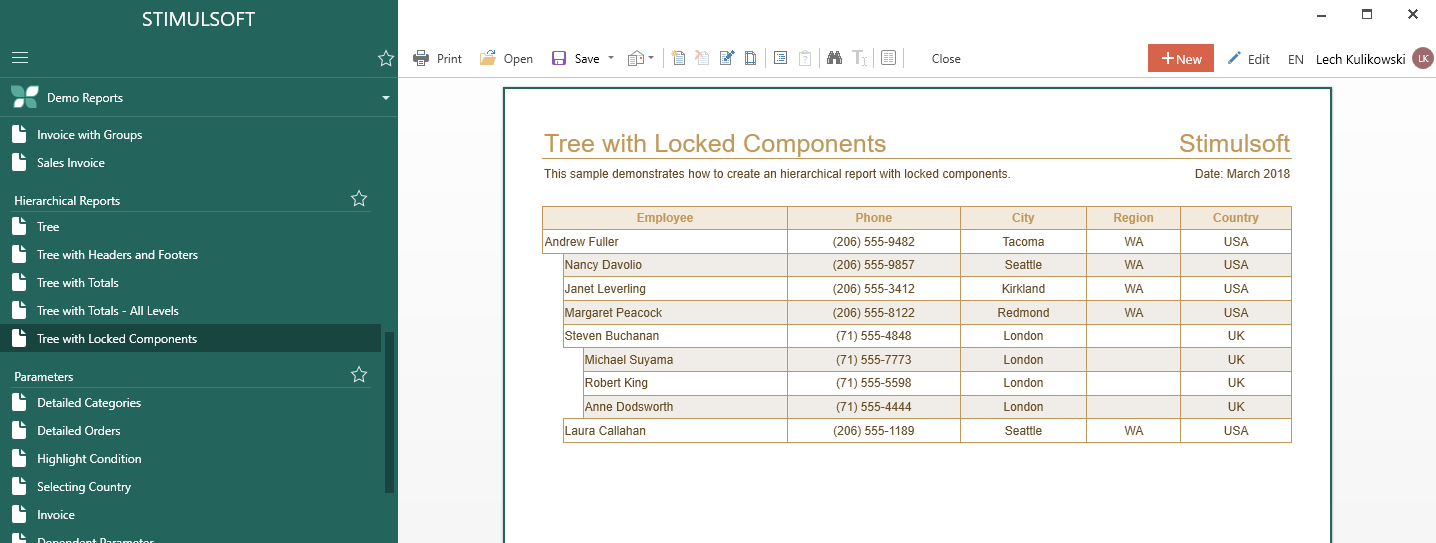Click the page view mode icon

(888, 58)
